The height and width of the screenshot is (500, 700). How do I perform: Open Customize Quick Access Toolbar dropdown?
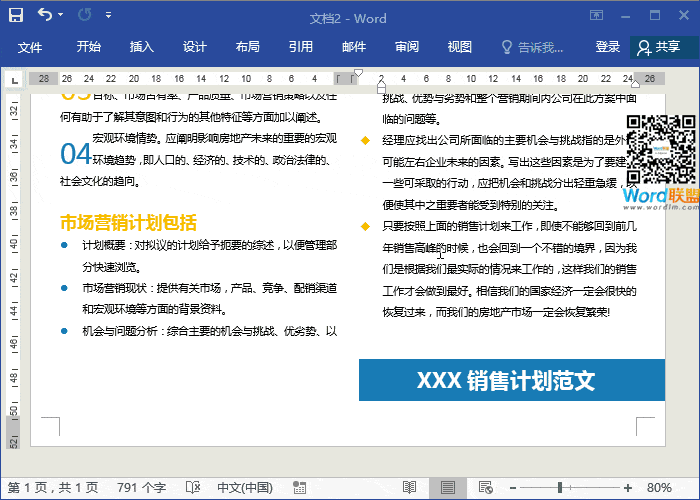pyautogui.click(x=109, y=17)
